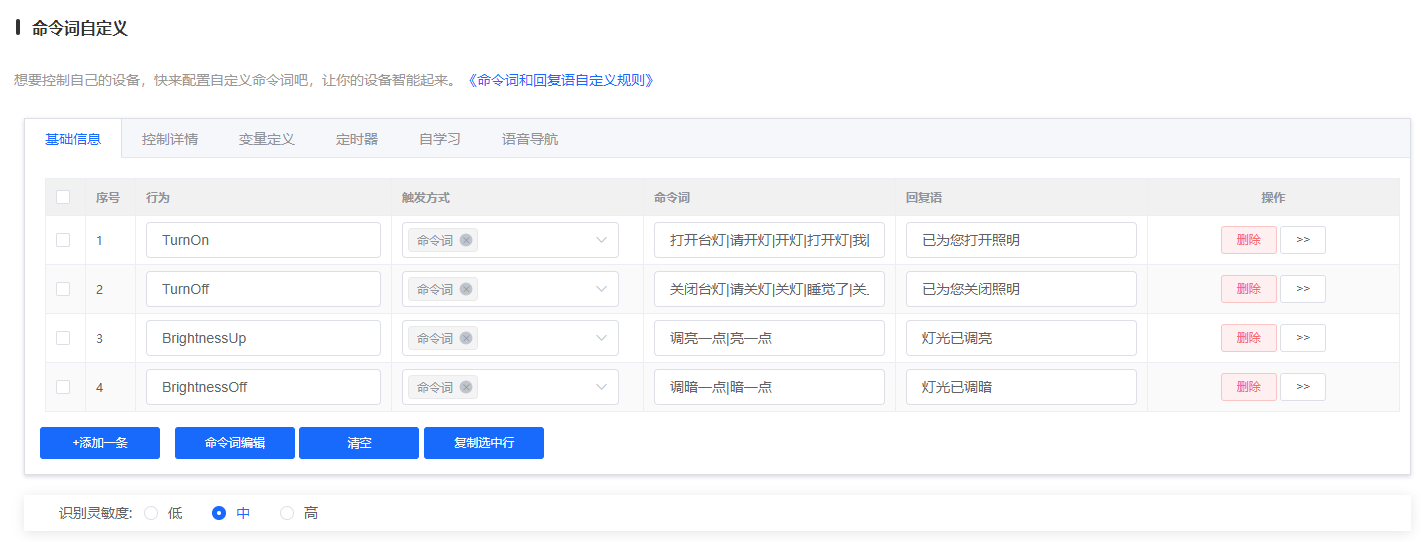Edit command words field starting with 关闭台灯
The width and height of the screenshot is (1421, 542).
pyautogui.click(x=769, y=289)
